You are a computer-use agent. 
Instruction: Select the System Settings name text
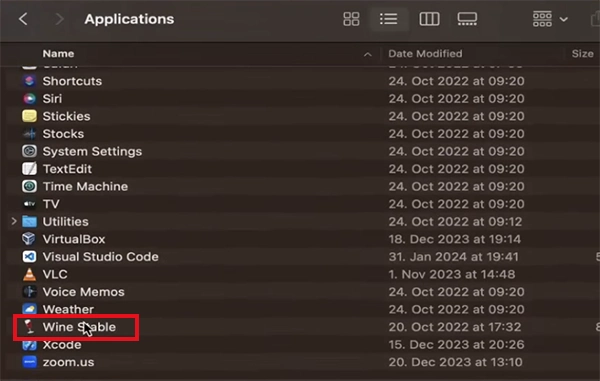[x=92, y=151]
